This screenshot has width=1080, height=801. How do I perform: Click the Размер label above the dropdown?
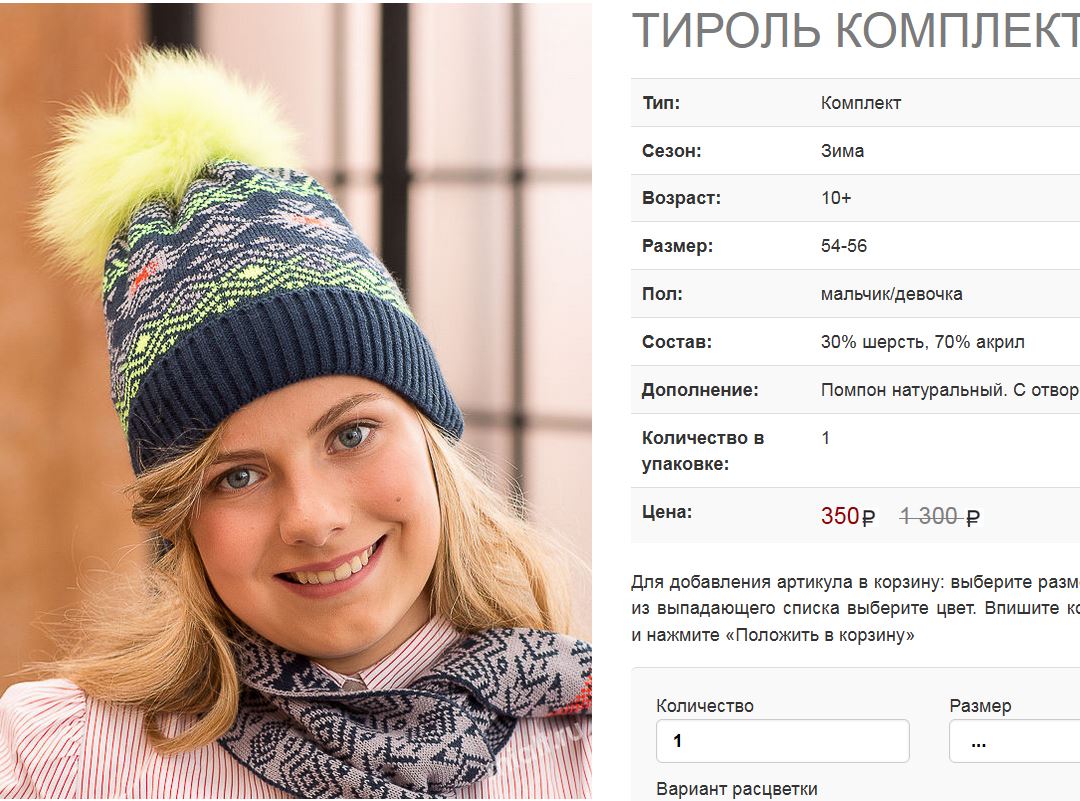pos(980,705)
